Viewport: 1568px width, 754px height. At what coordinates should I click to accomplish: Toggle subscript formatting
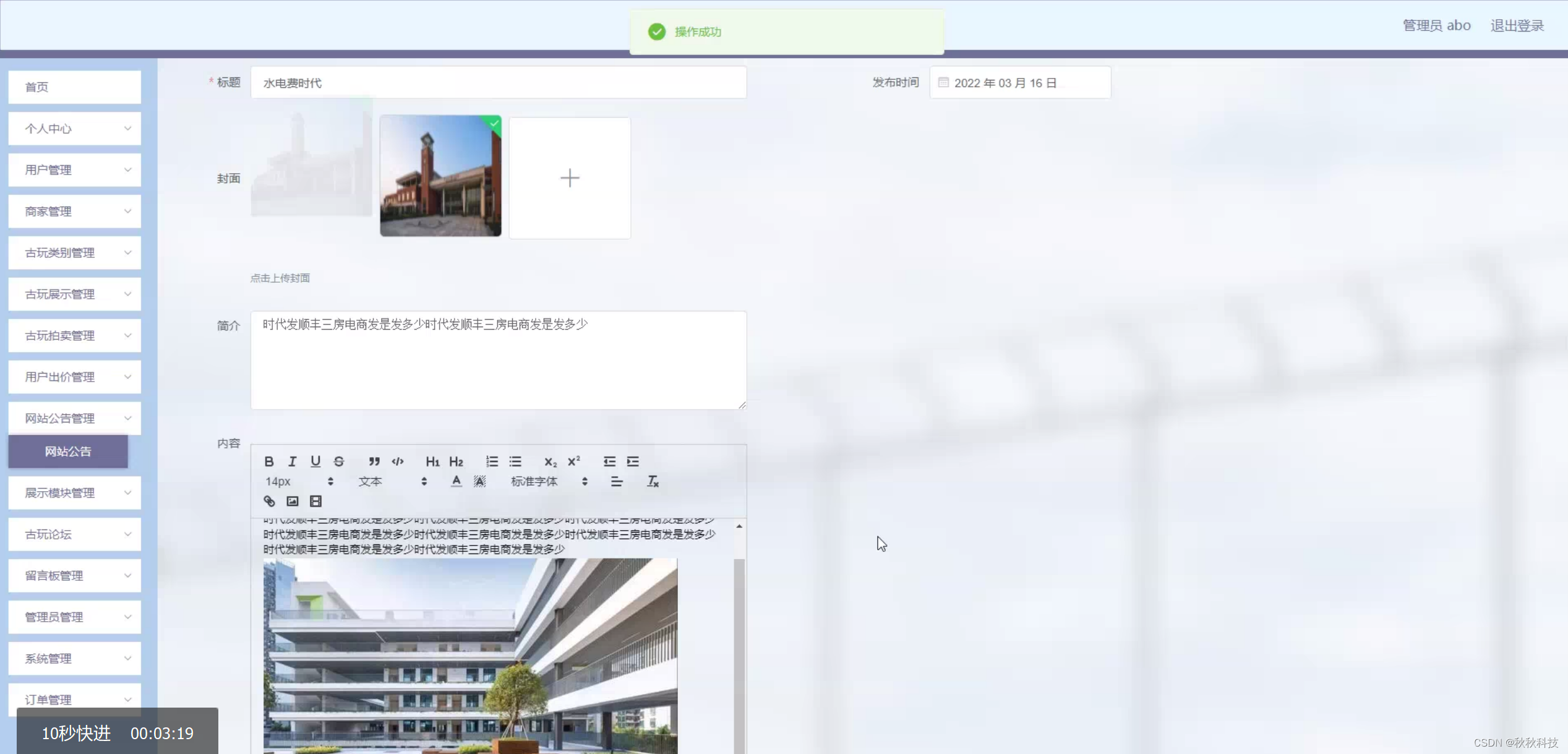tap(550, 461)
